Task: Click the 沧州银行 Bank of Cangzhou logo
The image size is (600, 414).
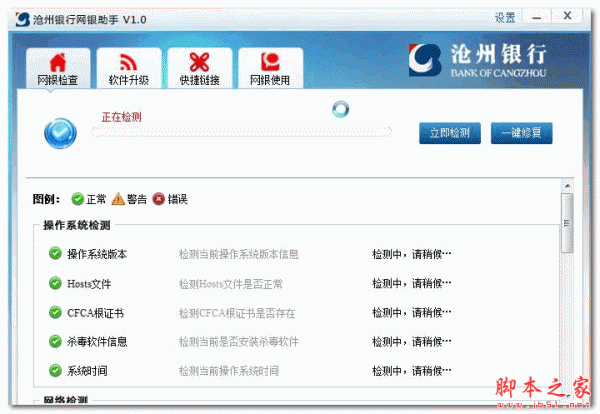Action: click(x=478, y=60)
